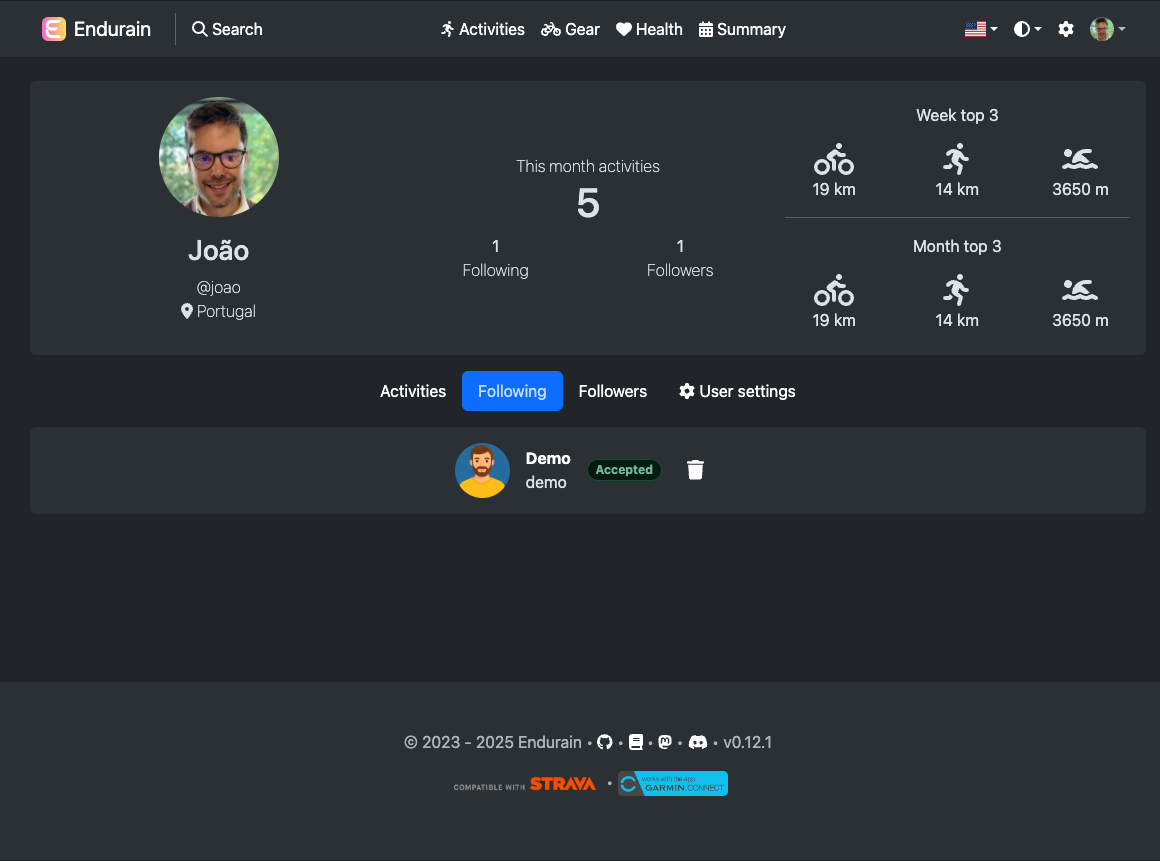Expand the language flag dropdown
This screenshot has height=861, width=1160.
click(x=981, y=29)
